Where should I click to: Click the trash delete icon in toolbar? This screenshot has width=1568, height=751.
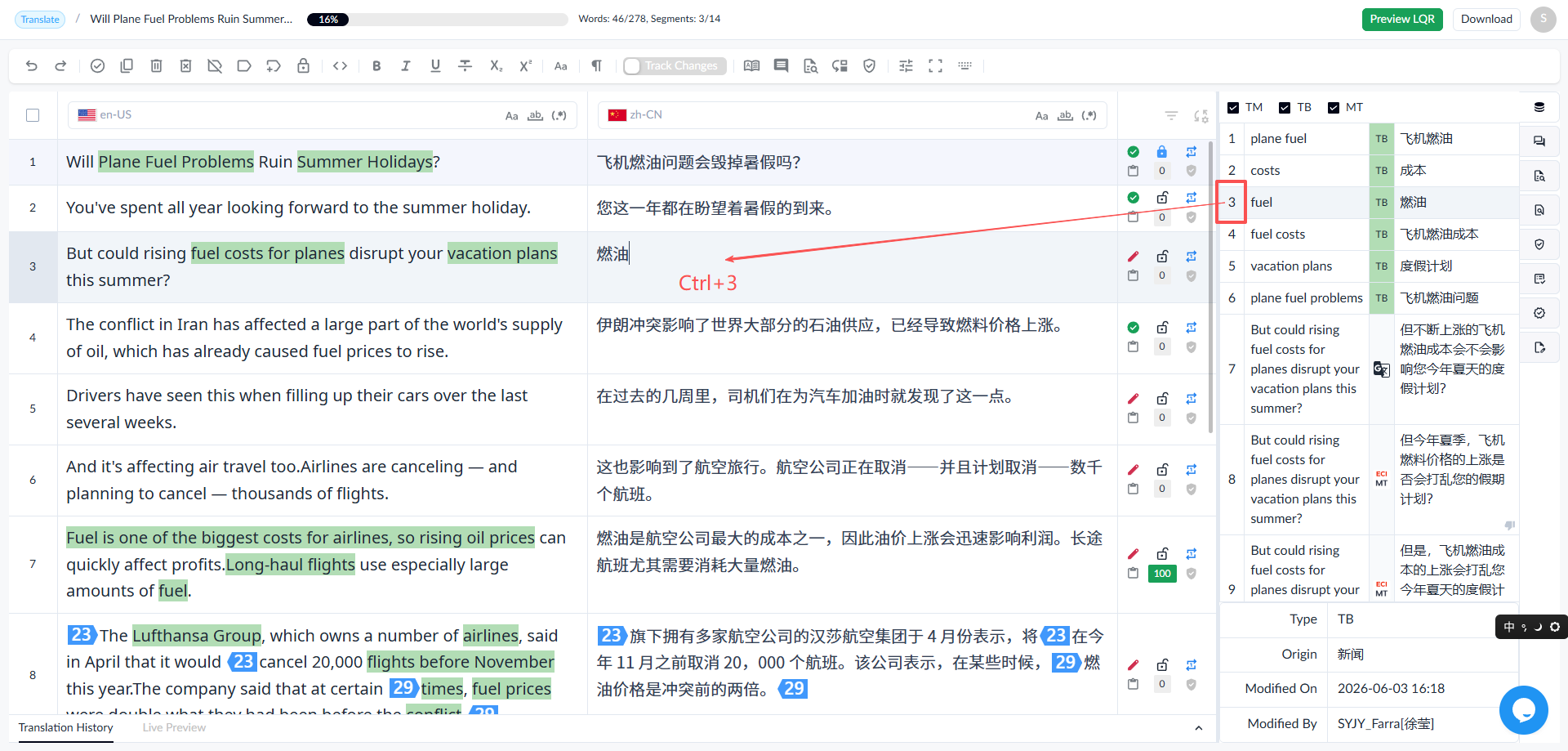(156, 66)
